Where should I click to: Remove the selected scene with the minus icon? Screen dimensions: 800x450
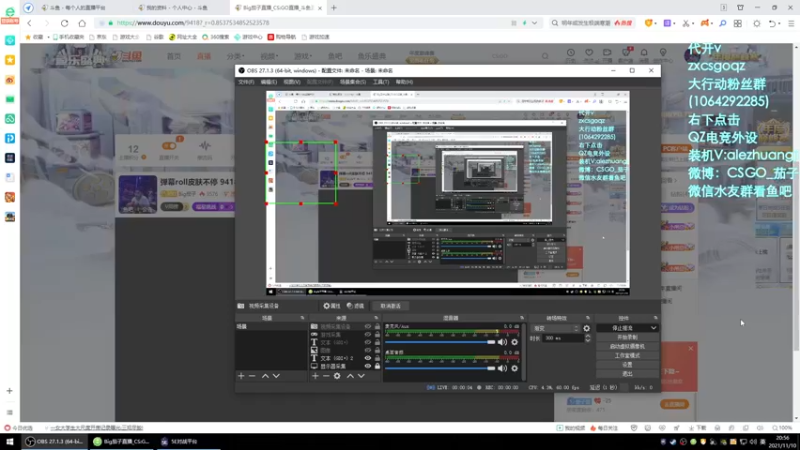point(252,376)
